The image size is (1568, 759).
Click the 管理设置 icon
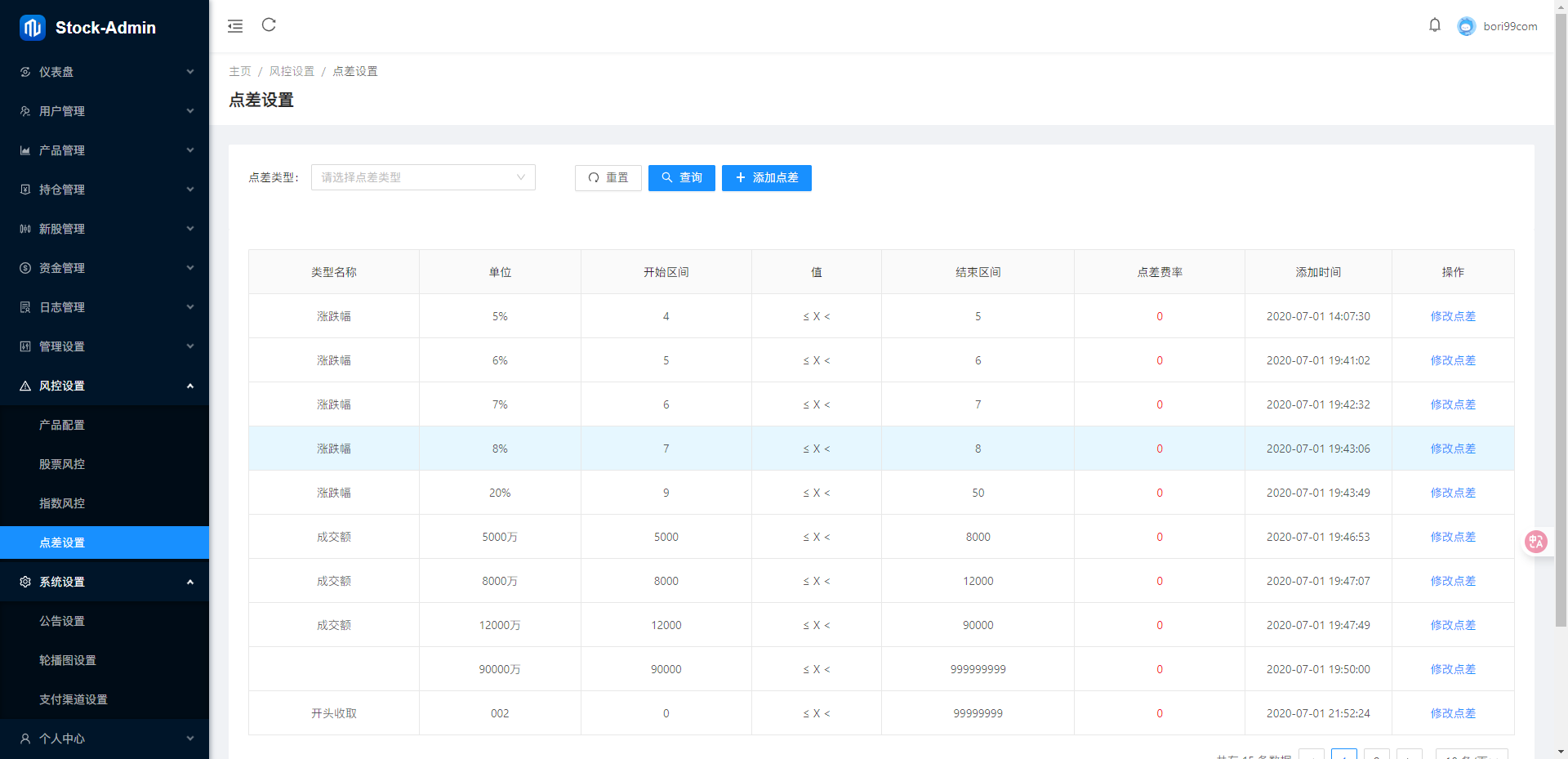tap(25, 346)
